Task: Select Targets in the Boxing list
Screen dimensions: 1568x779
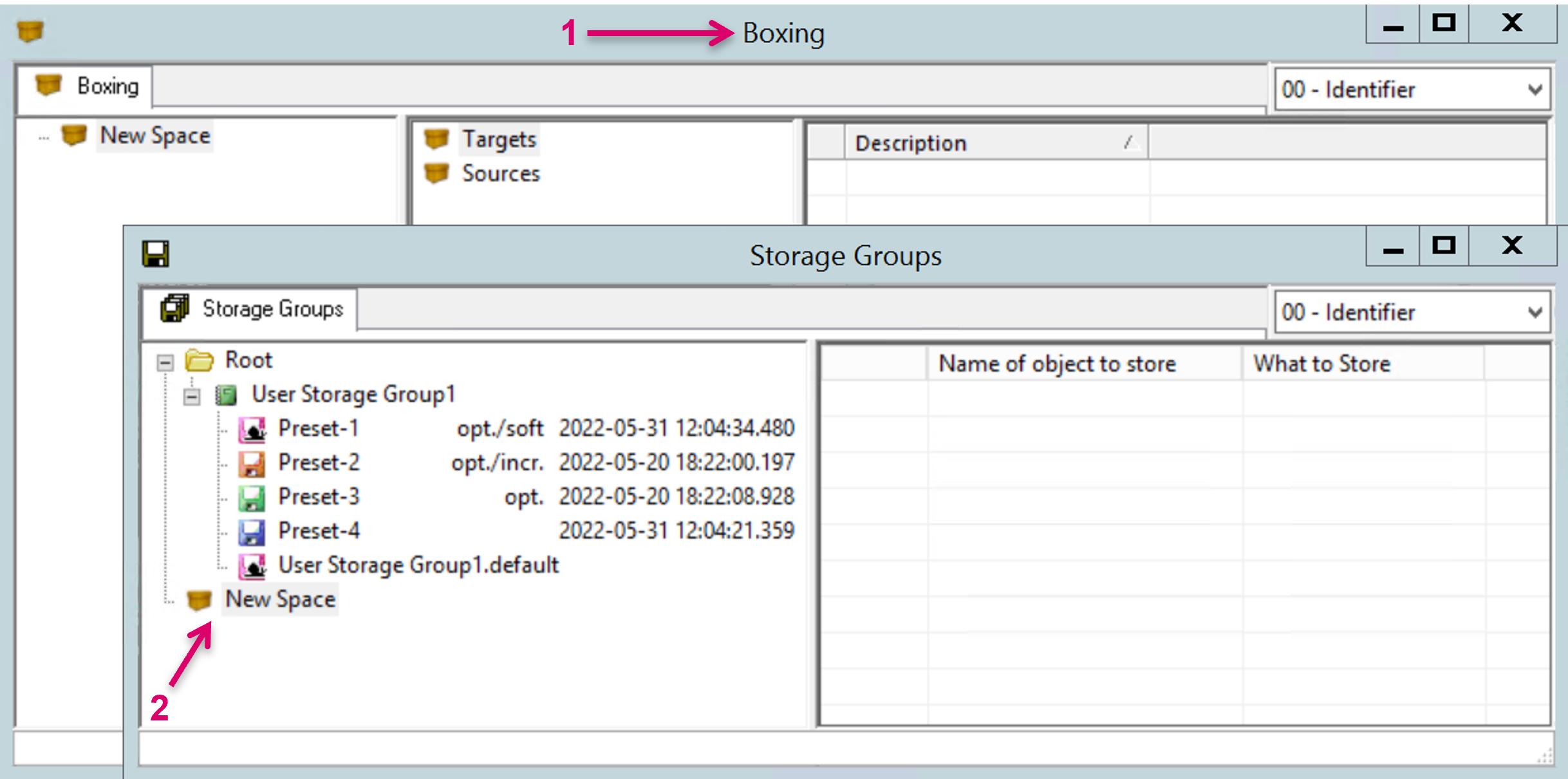Action: click(x=499, y=139)
